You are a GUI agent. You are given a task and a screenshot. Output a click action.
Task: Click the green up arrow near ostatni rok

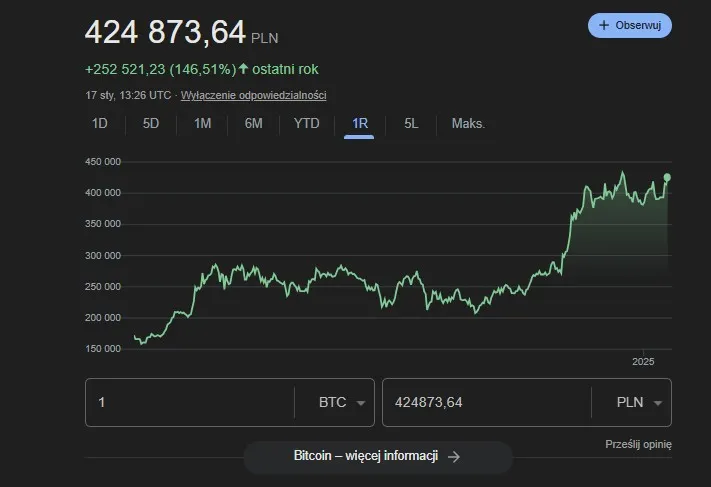point(243,69)
